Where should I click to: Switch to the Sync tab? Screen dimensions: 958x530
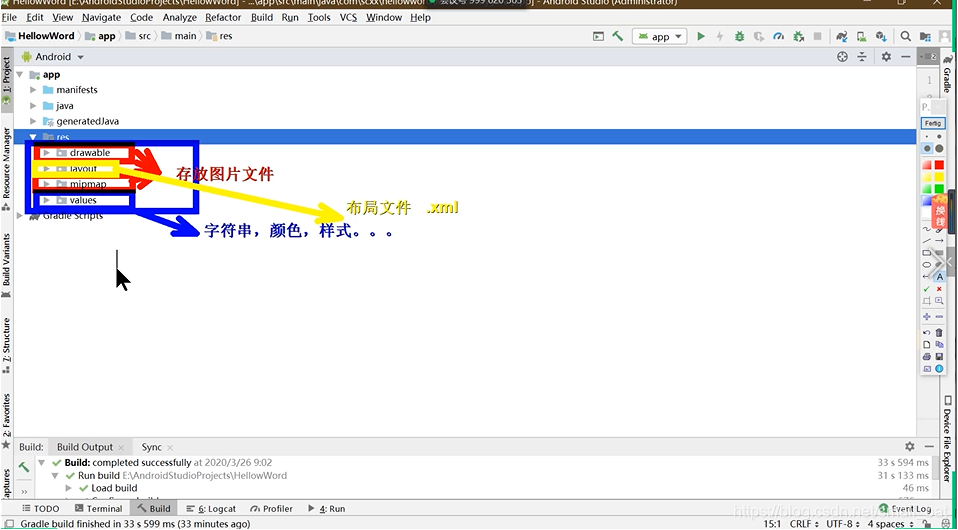pos(152,447)
